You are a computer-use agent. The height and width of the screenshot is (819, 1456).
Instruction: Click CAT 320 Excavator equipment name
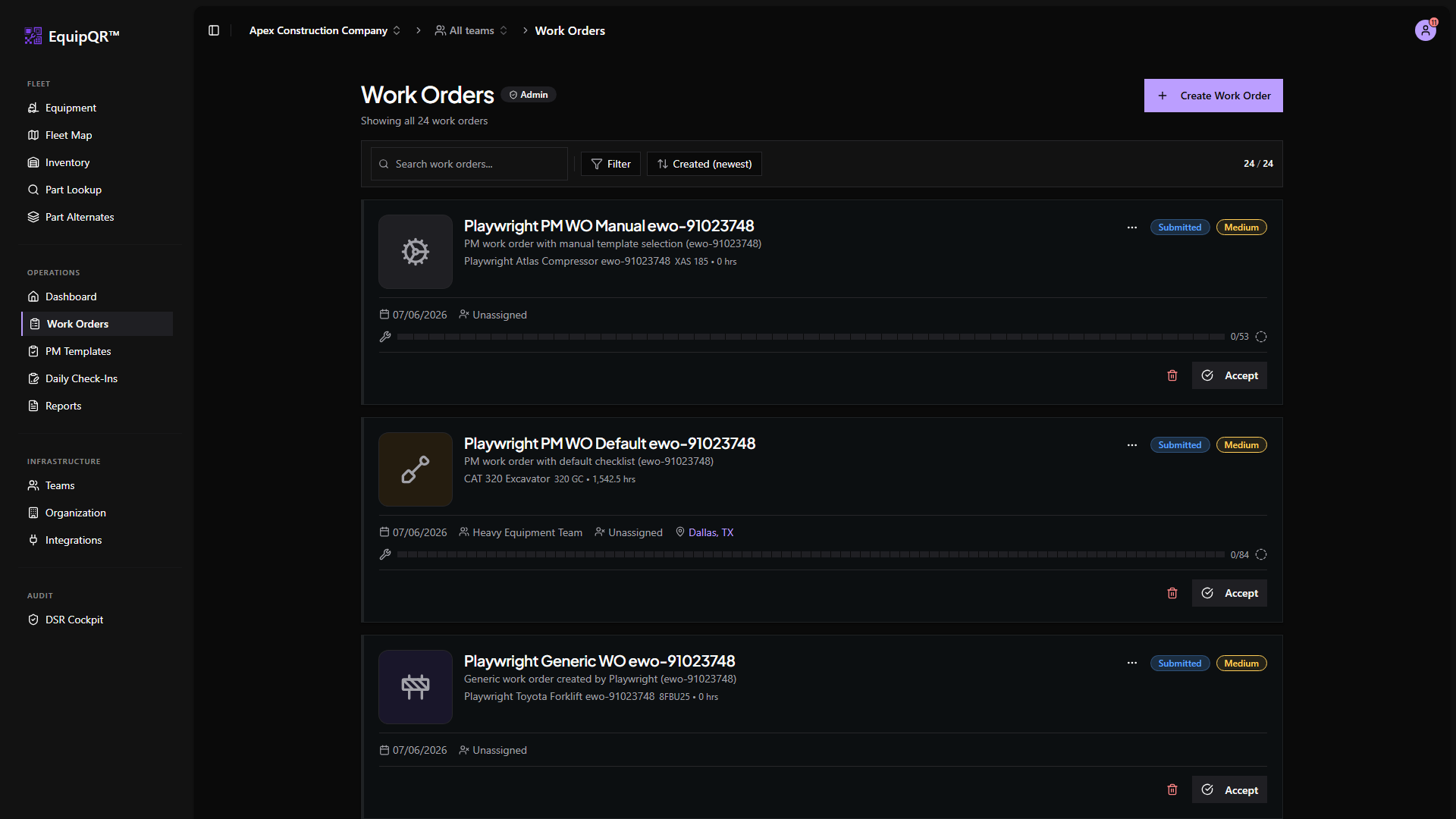(x=507, y=479)
